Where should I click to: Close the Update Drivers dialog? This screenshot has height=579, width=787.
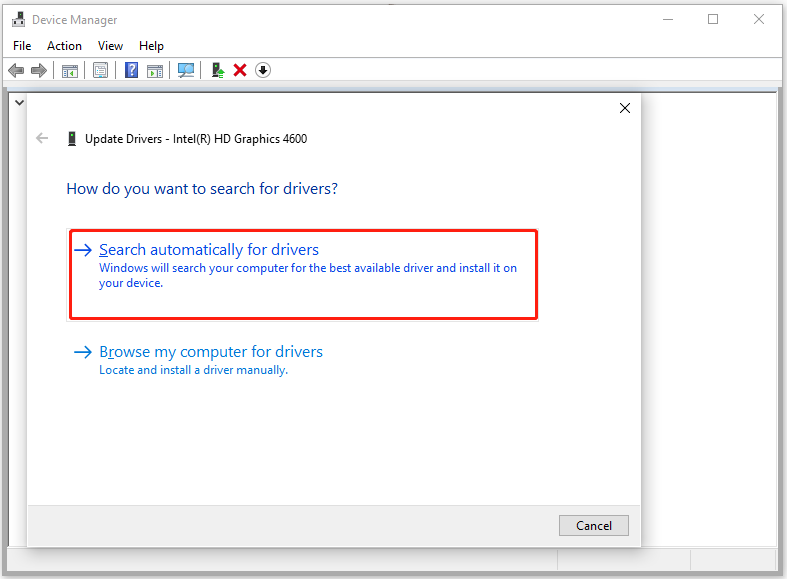tap(625, 108)
